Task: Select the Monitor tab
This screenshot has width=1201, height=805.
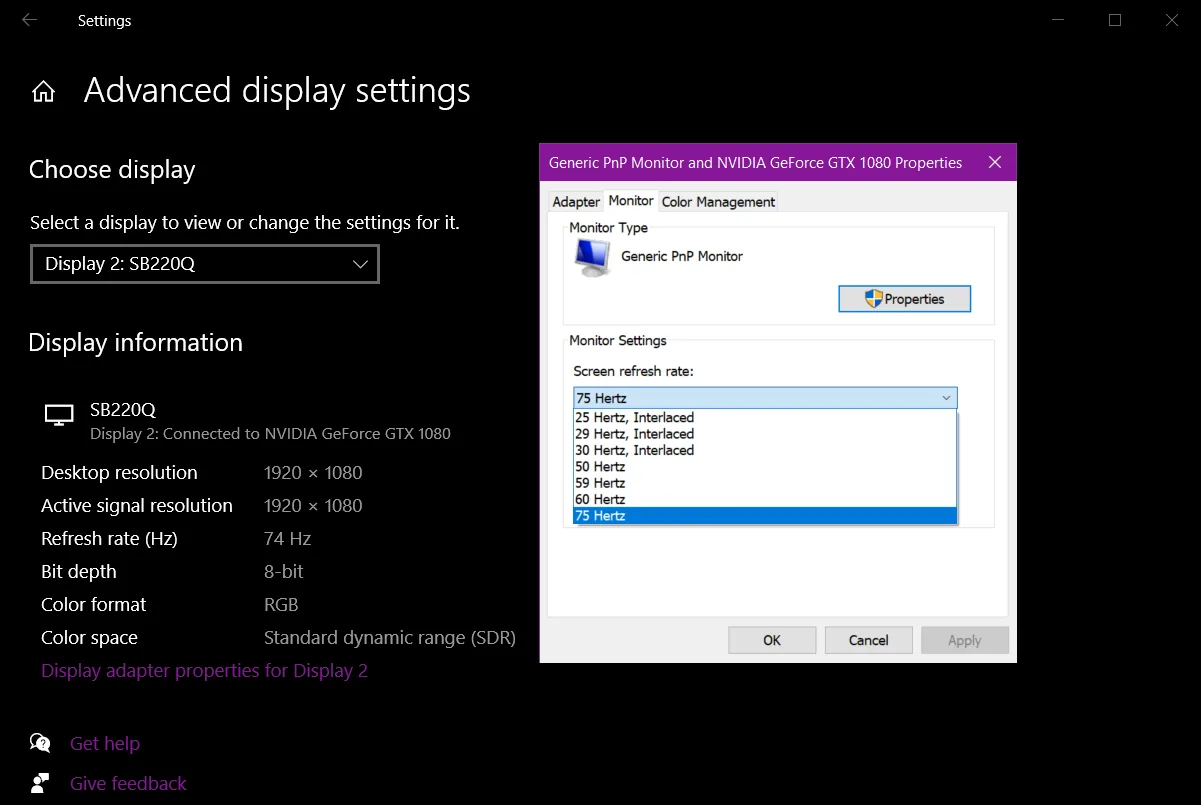Action: 630,200
